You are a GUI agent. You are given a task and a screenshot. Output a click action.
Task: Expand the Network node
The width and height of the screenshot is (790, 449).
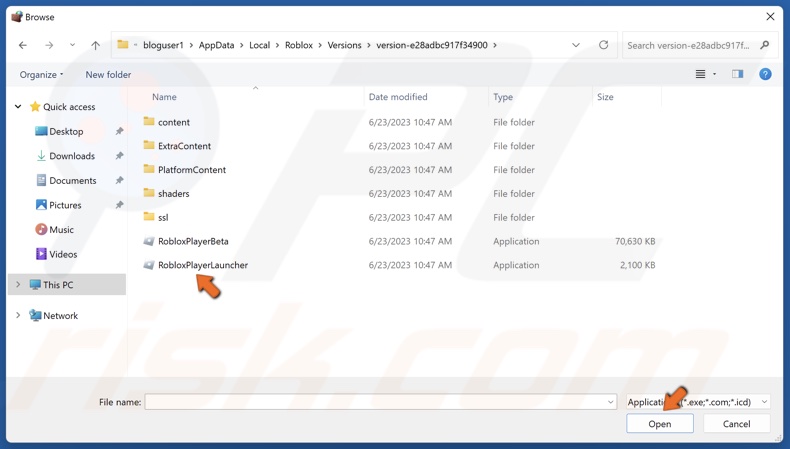pos(18,315)
